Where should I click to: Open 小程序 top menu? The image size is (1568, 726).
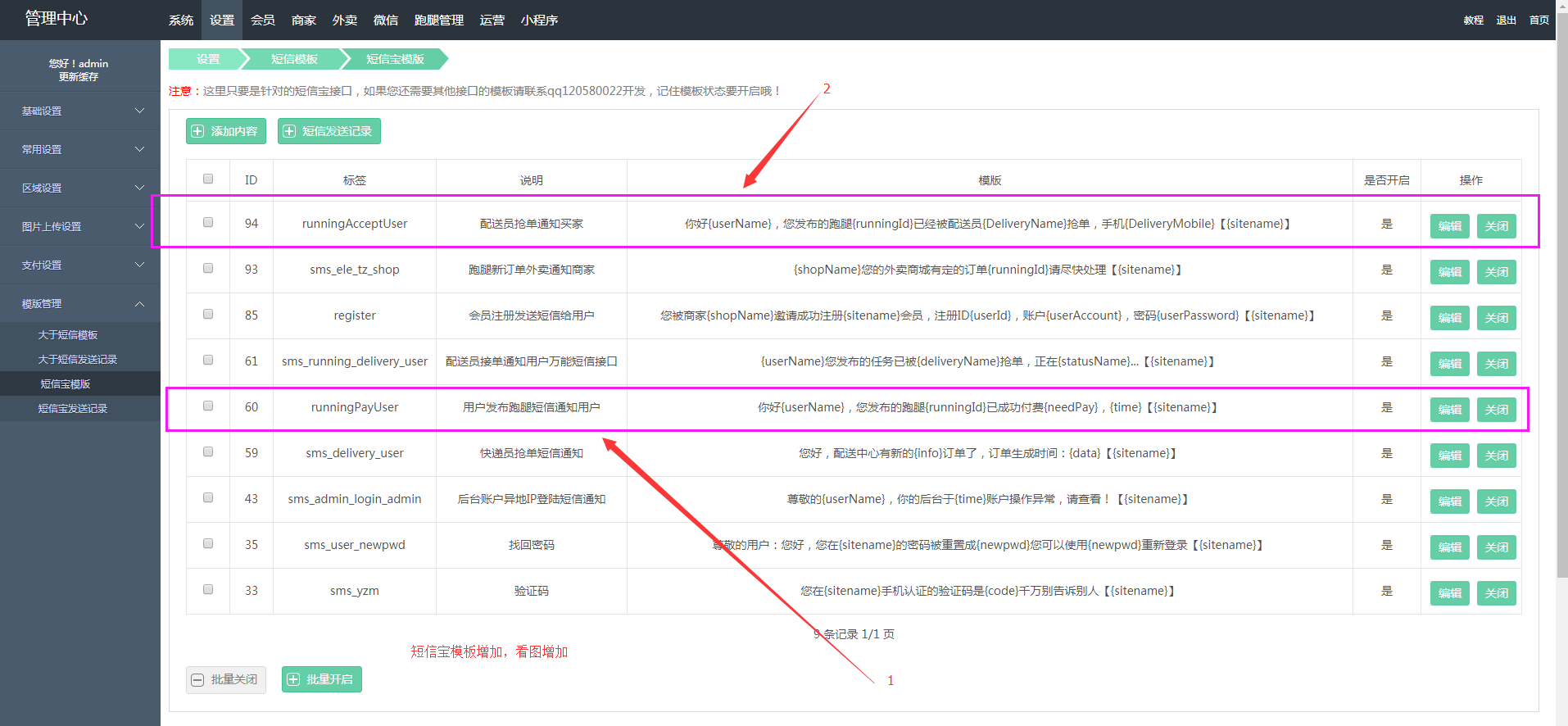tap(539, 20)
